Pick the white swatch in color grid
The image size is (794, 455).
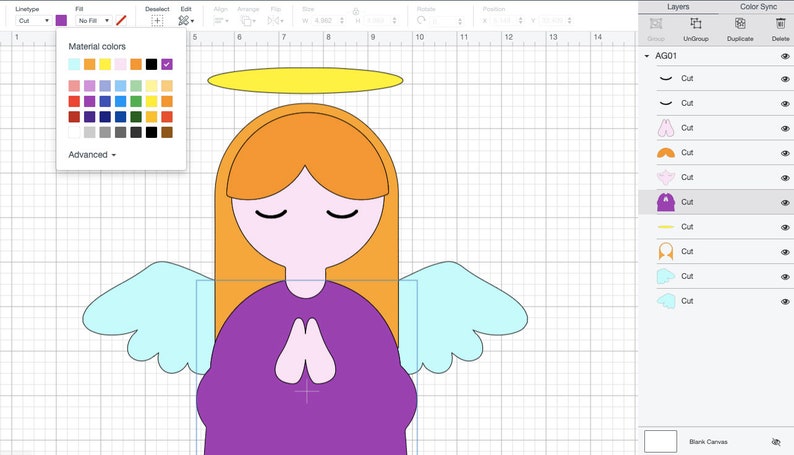point(74,132)
